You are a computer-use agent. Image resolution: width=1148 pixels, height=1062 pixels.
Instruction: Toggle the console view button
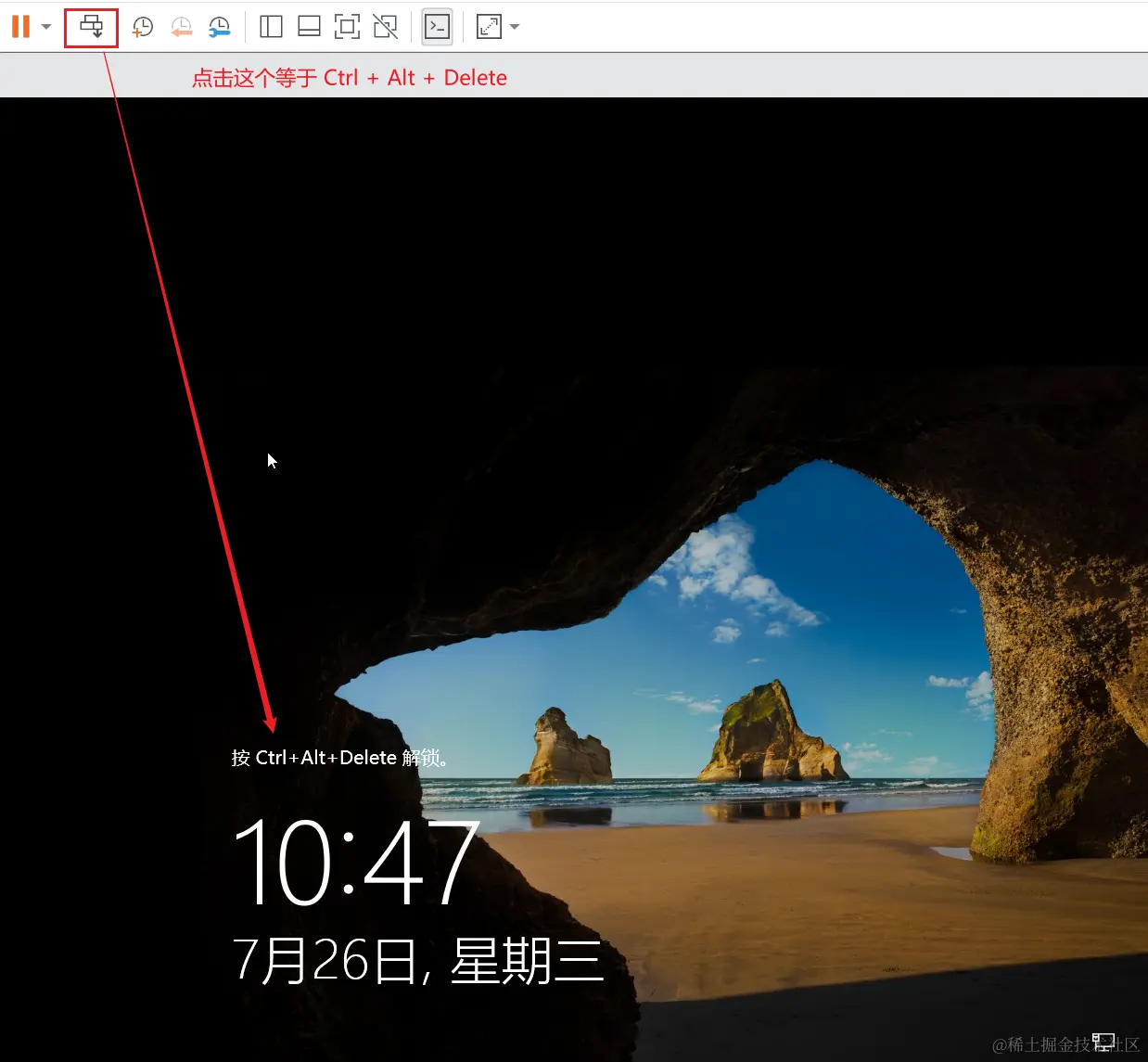(437, 27)
